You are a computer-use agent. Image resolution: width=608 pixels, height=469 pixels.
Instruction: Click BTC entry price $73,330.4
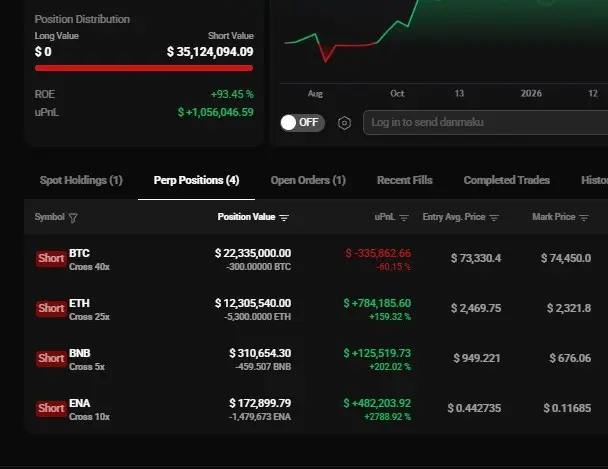(x=476, y=258)
